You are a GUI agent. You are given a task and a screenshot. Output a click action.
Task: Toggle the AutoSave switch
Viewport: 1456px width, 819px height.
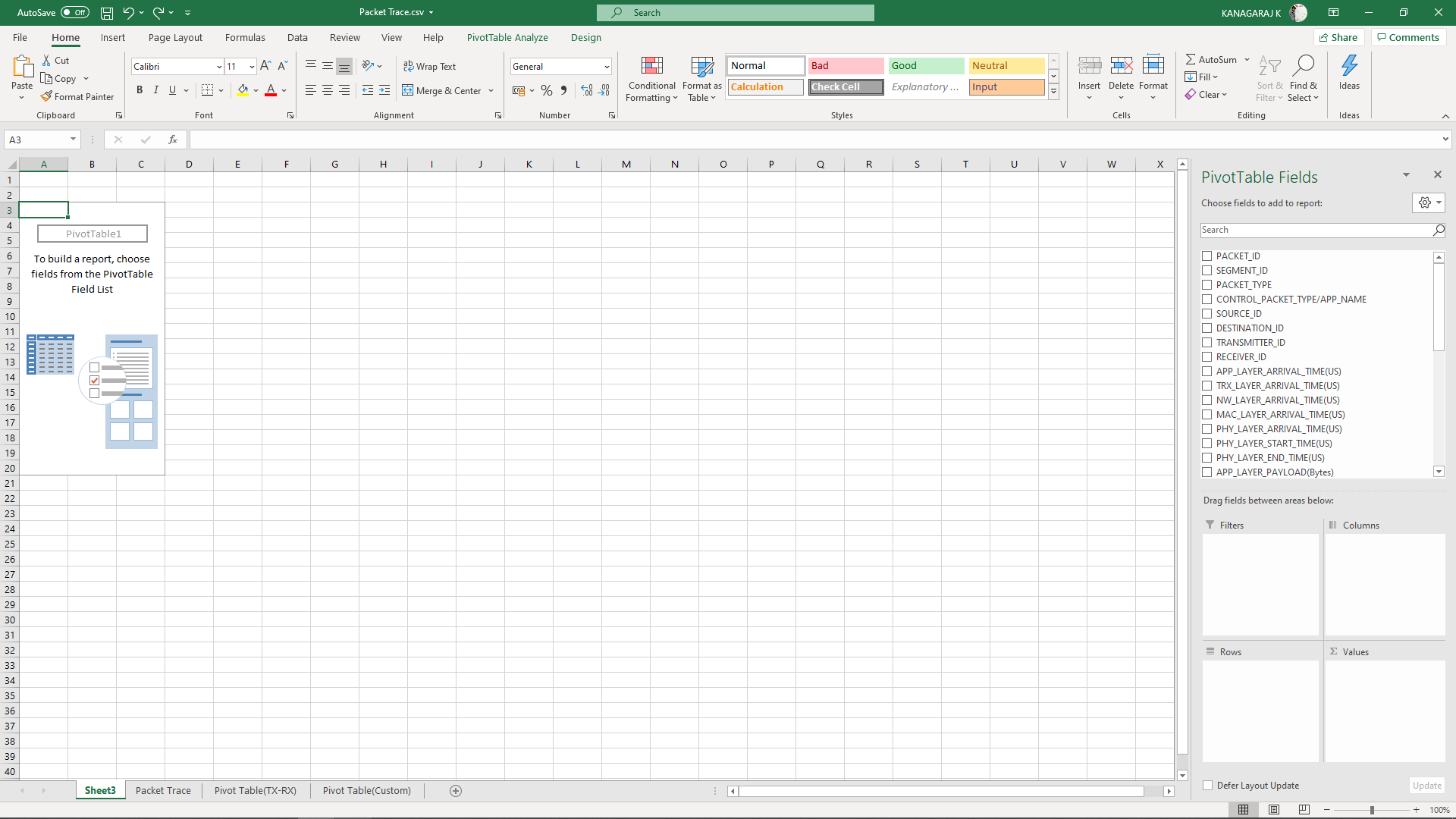click(x=74, y=12)
